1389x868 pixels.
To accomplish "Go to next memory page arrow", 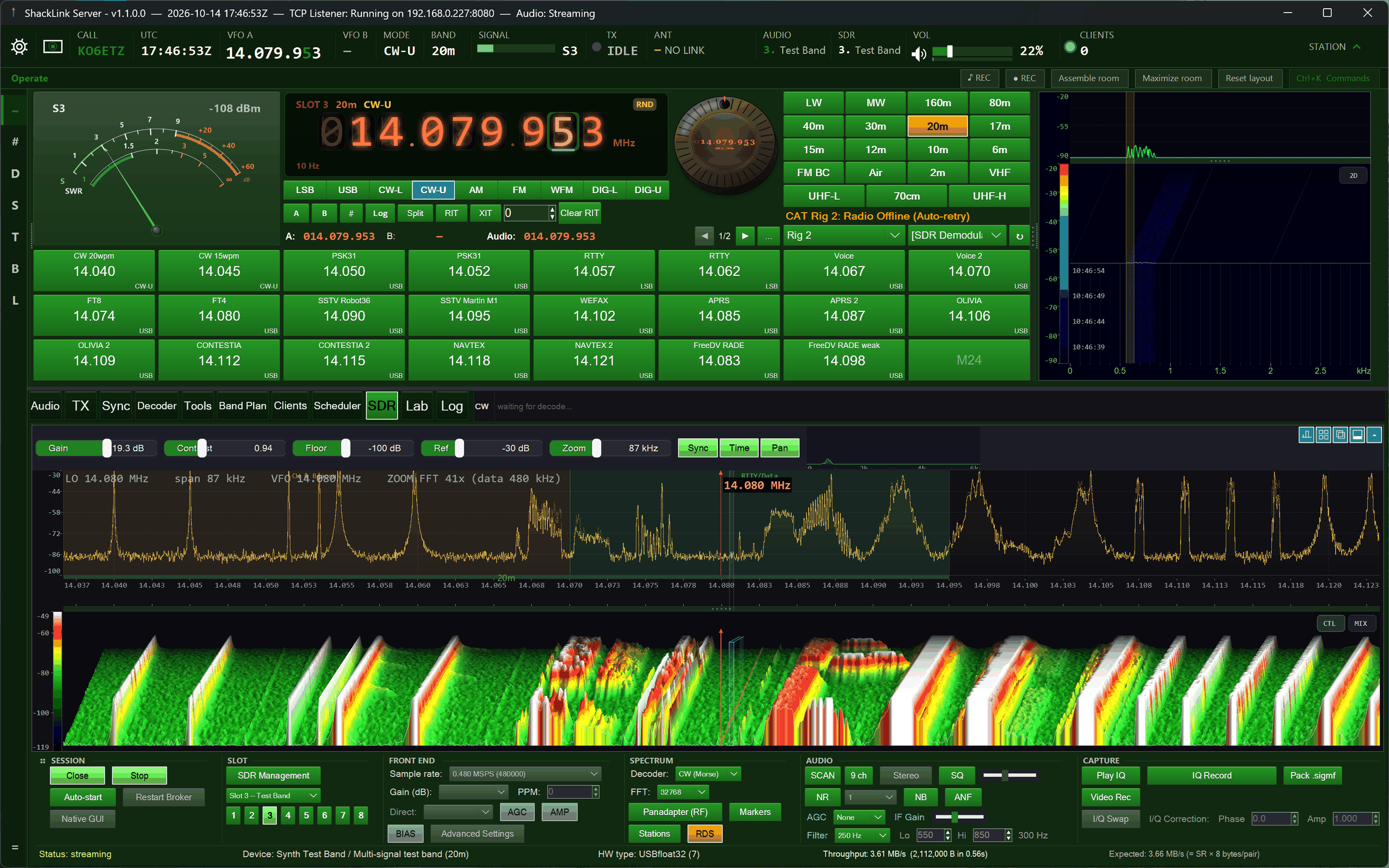I will (x=745, y=236).
